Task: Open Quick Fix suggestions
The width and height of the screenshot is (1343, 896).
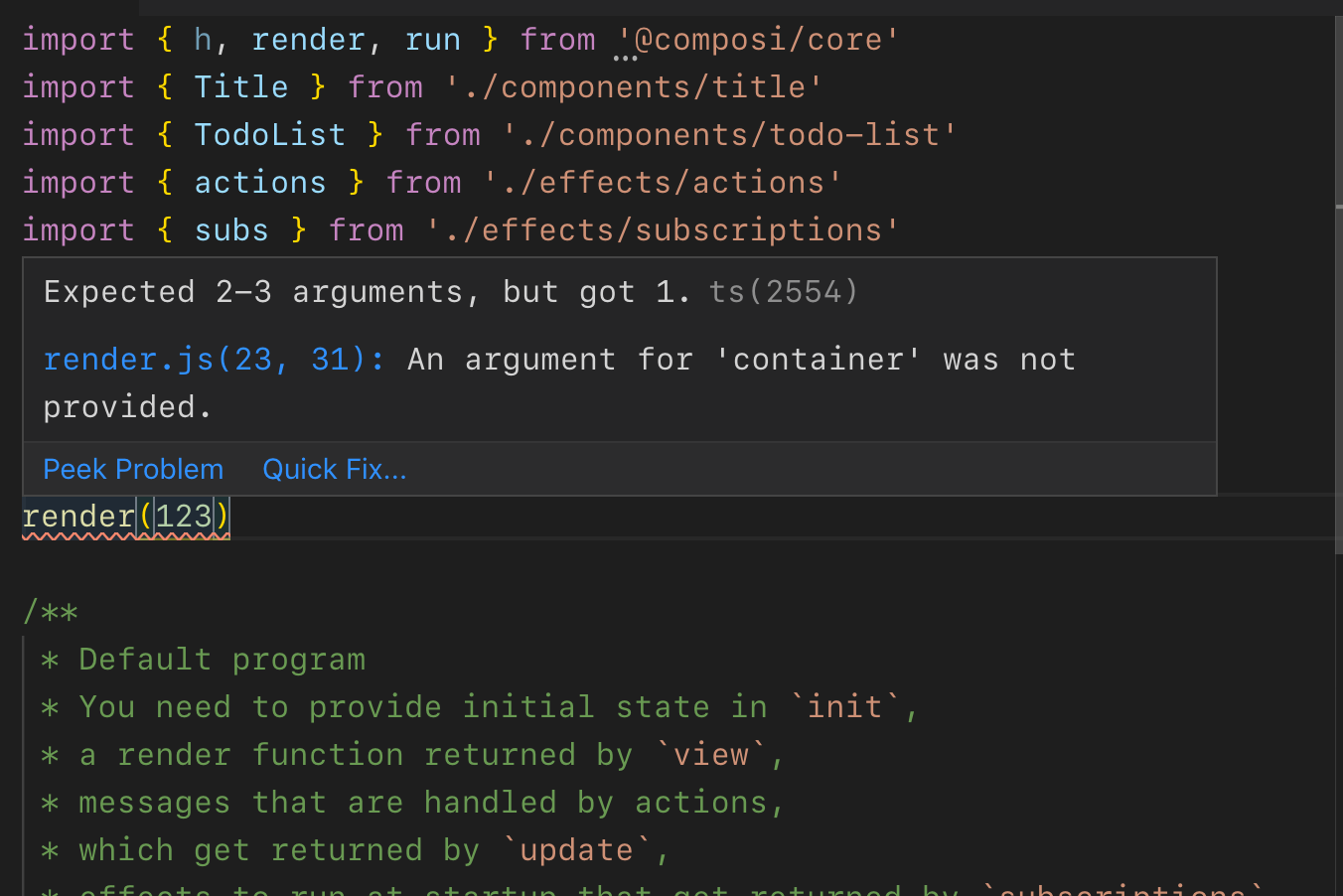Action: pos(334,469)
